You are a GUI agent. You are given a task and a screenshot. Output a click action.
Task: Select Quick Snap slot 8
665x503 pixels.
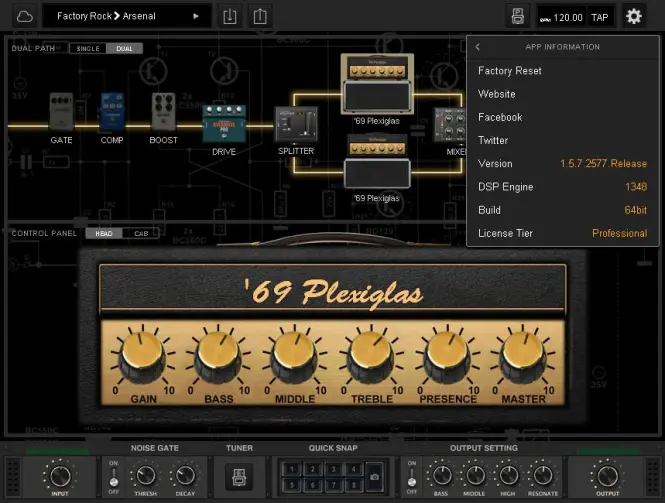(x=354, y=484)
